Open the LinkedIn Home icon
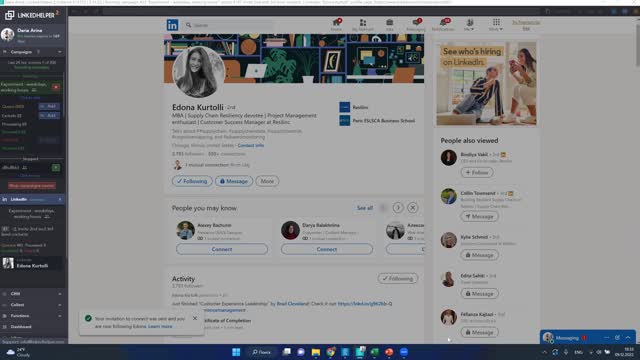The image size is (640, 360). (336, 24)
